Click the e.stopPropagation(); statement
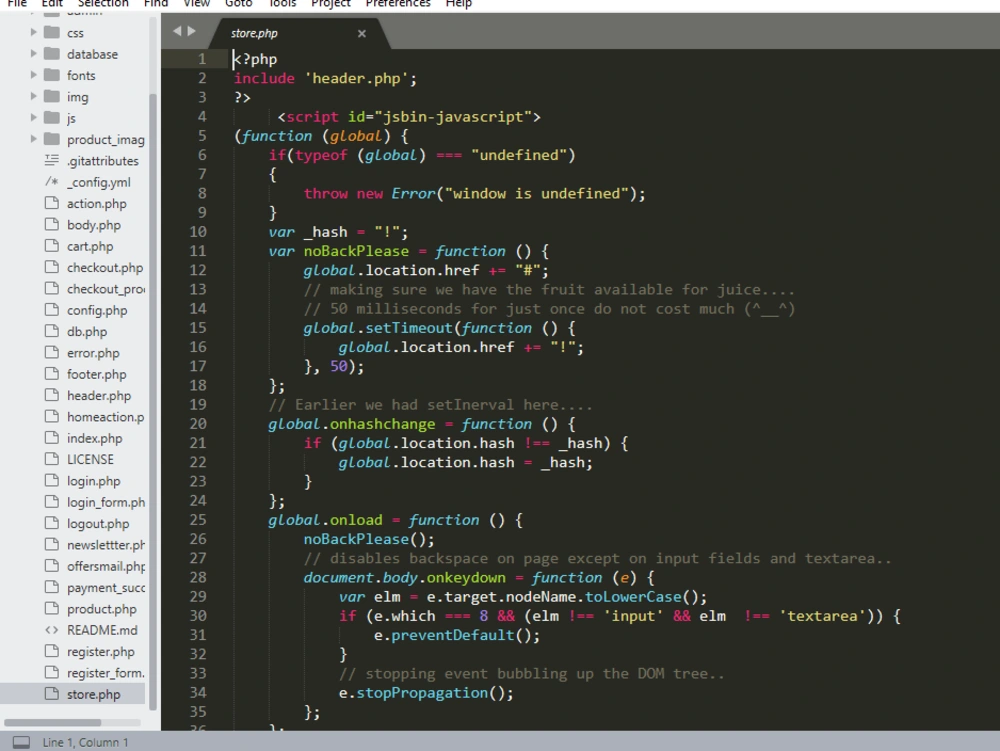This screenshot has height=751, width=1000. pyautogui.click(x=425, y=692)
